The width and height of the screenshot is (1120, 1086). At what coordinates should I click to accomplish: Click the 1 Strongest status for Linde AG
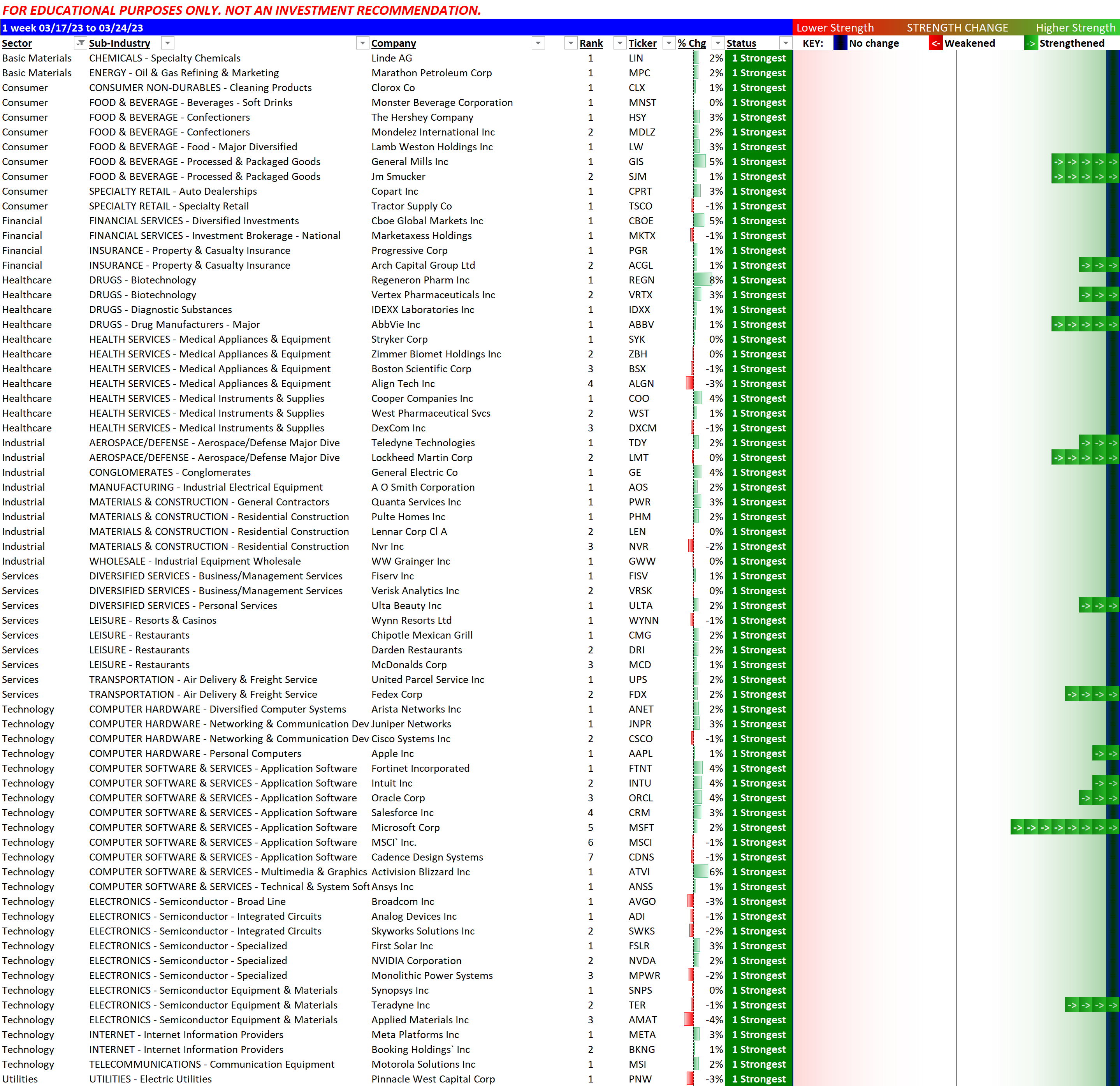click(758, 58)
